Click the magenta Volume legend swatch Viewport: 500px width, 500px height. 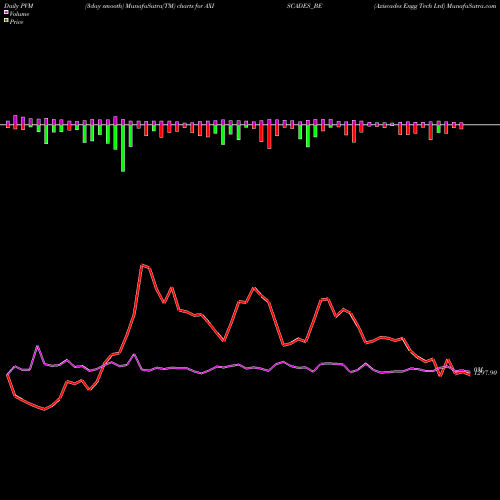tap(6, 12)
